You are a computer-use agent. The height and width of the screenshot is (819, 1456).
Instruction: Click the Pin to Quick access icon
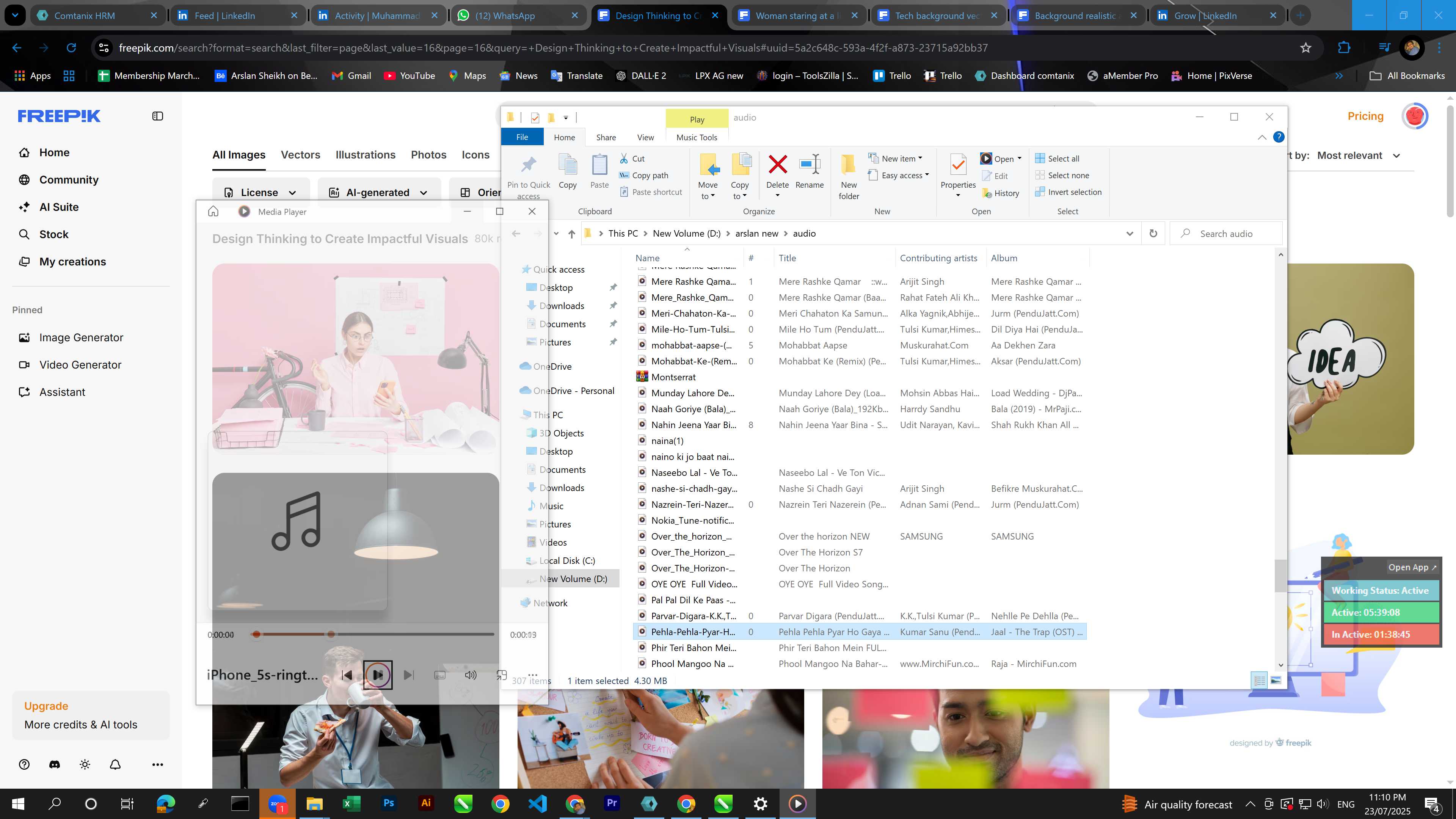tap(529, 165)
